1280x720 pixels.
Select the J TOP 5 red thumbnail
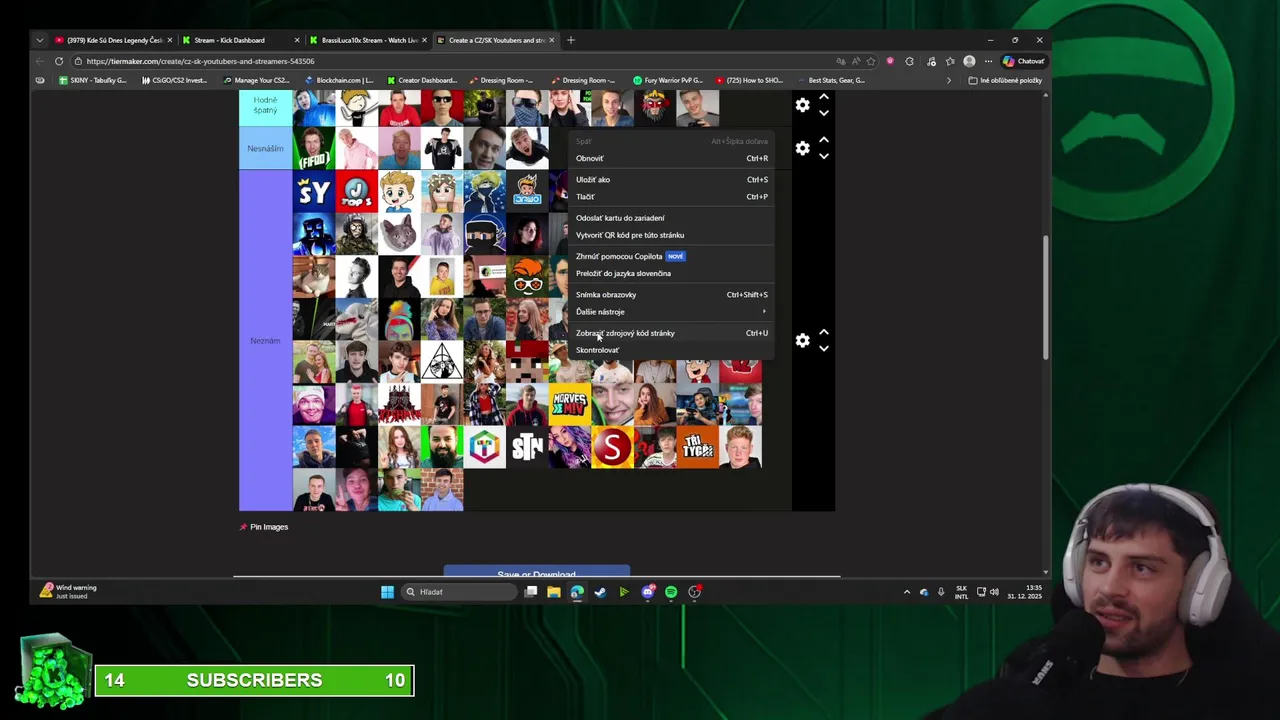coord(356,191)
